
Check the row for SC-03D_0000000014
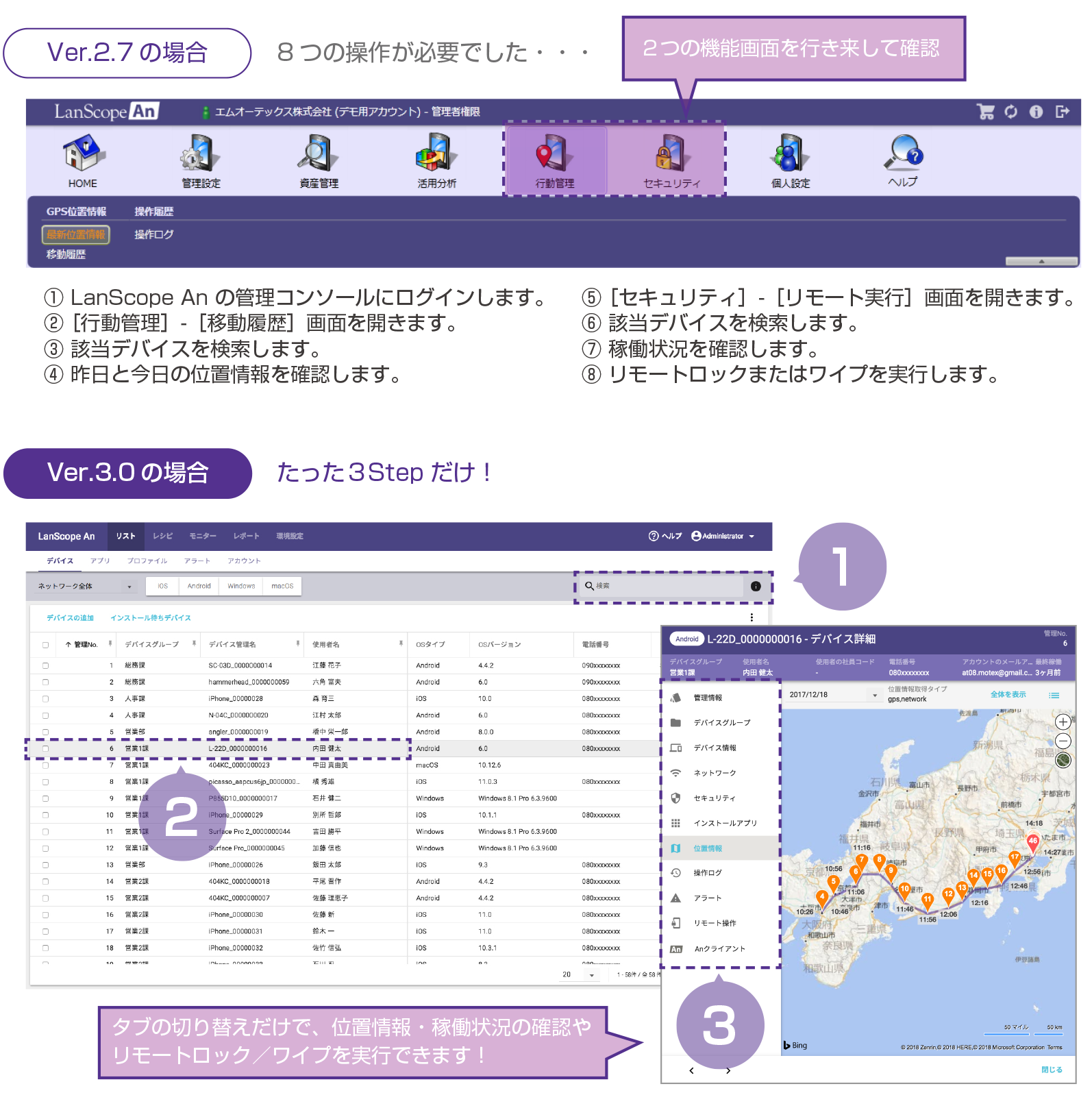(46, 665)
